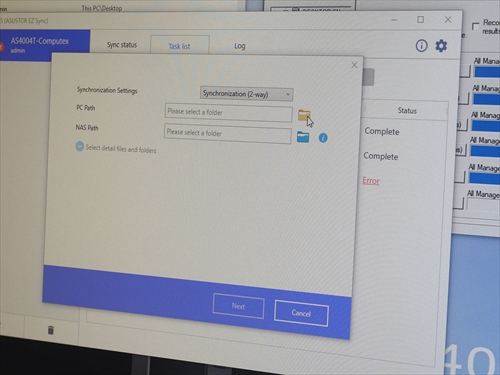Browse for NAS Path folder icon
This screenshot has width=500, height=375.
[303, 137]
